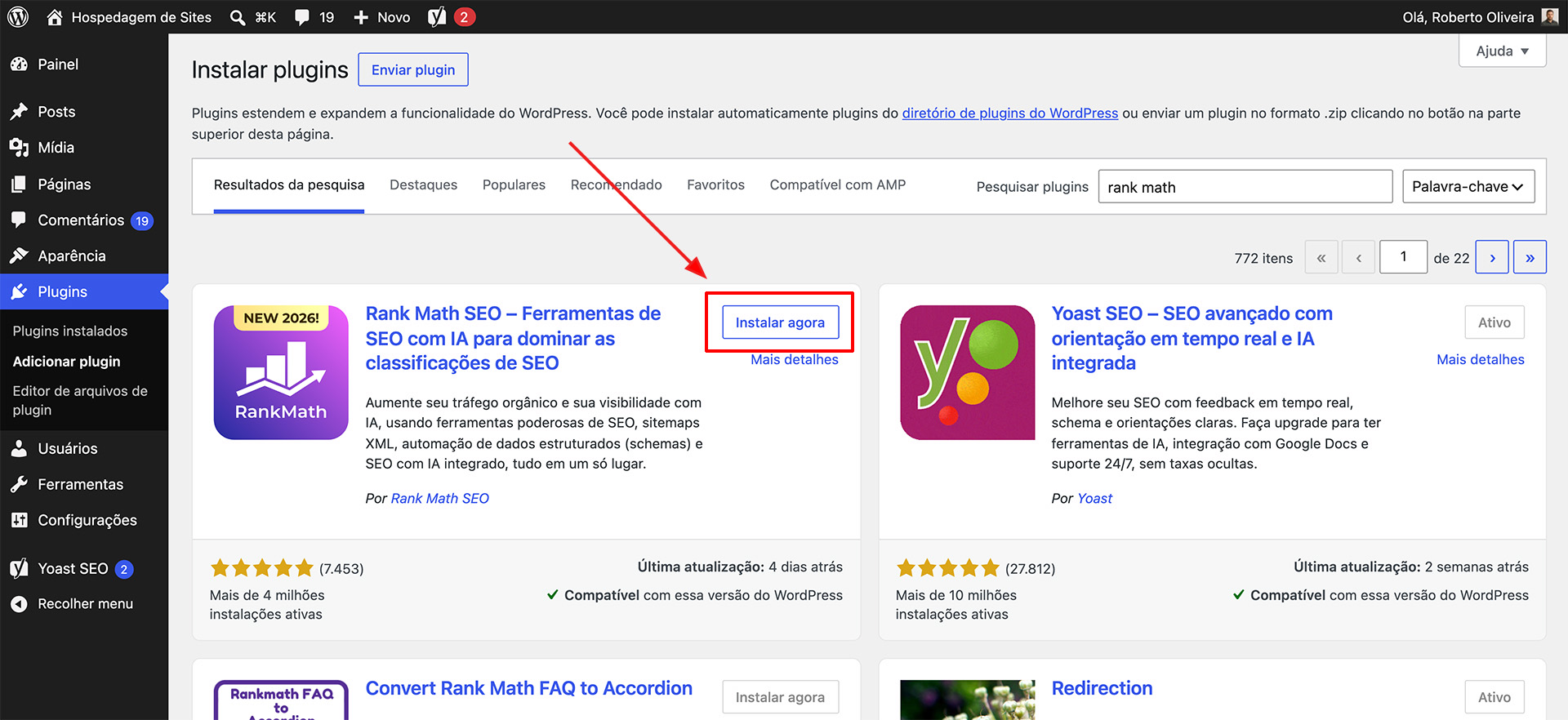Open the ⌘K command palette label
Viewport: 1568px width, 720px height.
point(265,17)
